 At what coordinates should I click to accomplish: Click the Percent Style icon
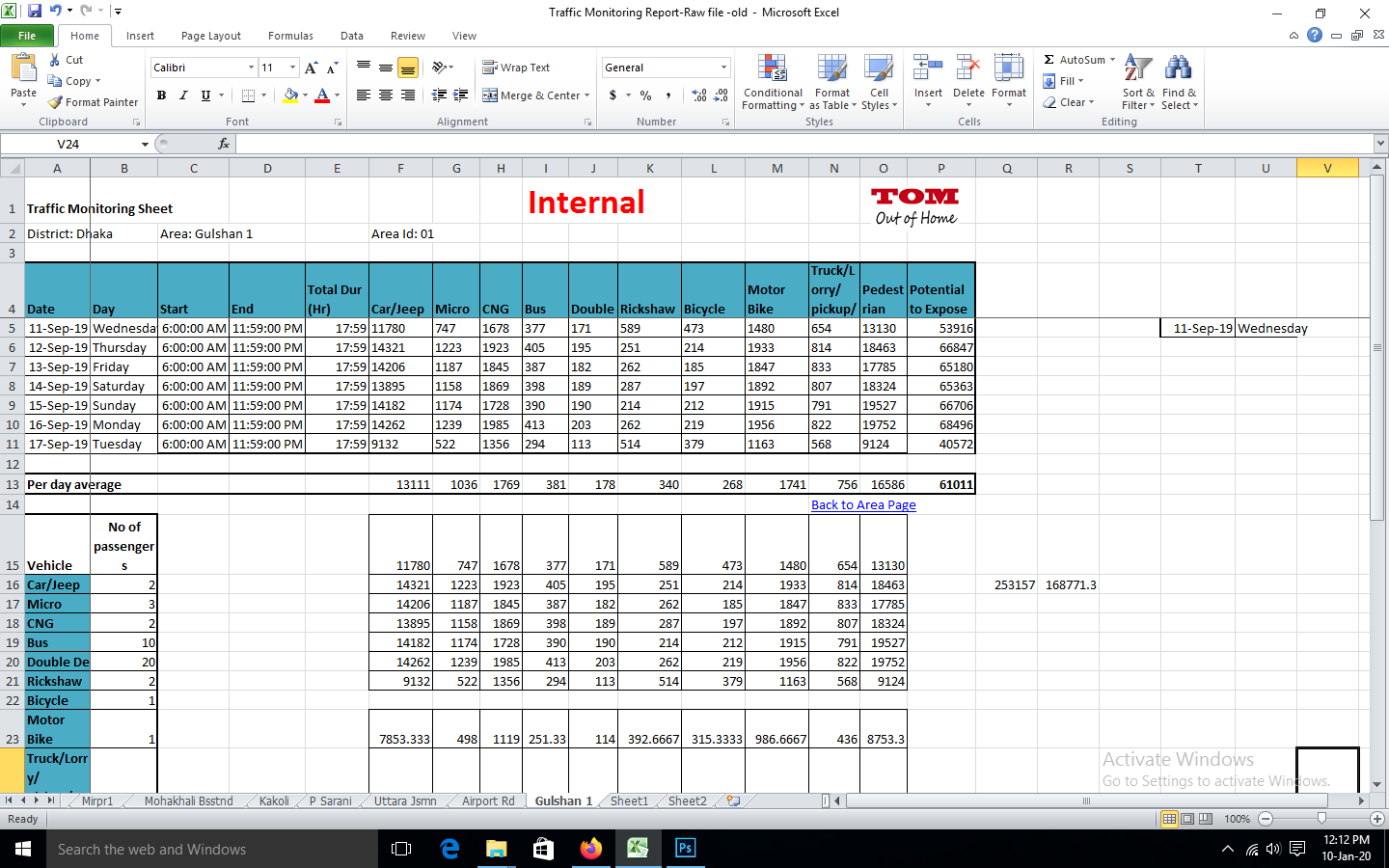[644, 96]
